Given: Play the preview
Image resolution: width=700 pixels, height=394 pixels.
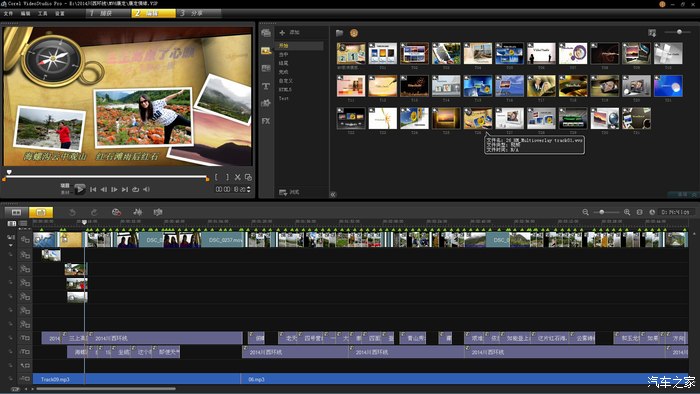Looking at the screenshot, I should point(79,189).
